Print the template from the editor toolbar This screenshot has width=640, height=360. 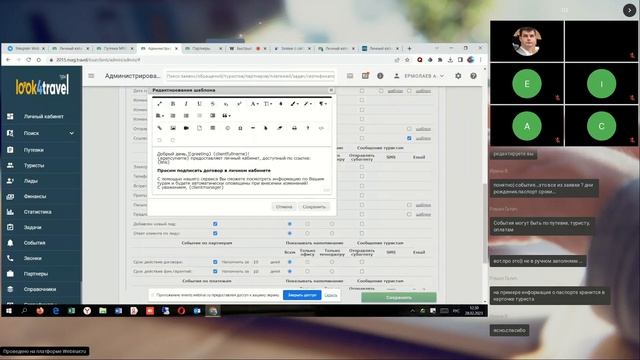pos(294,128)
